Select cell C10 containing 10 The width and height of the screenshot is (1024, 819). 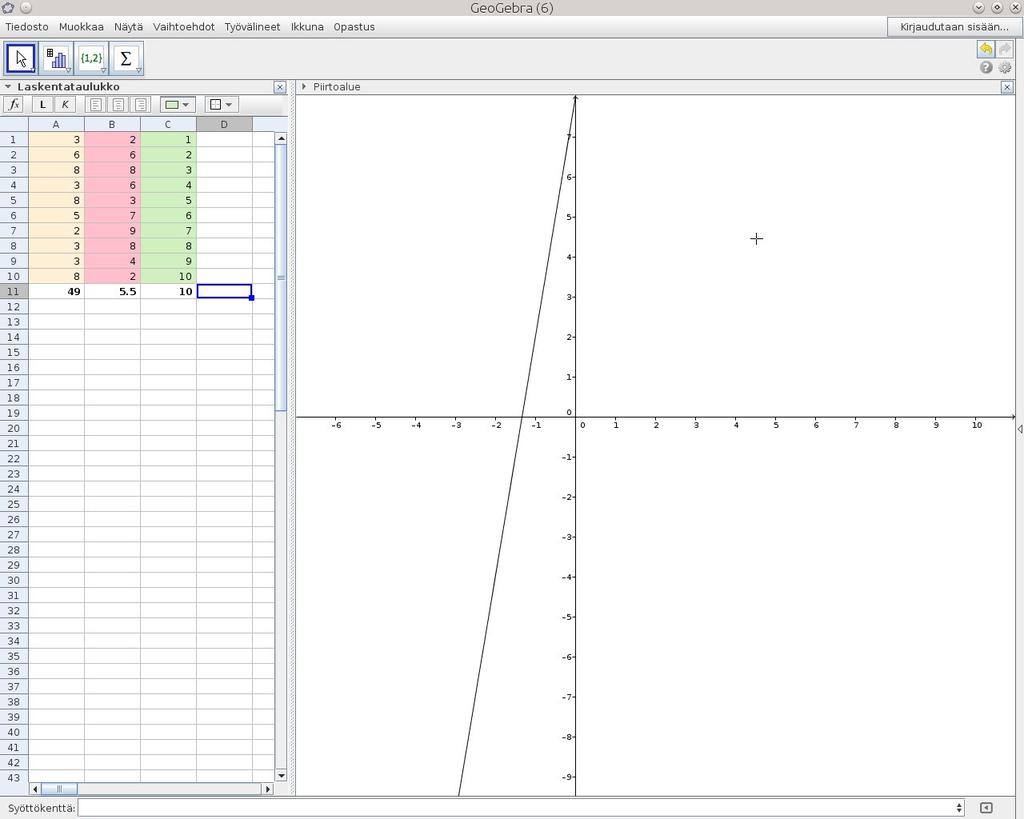click(168, 276)
